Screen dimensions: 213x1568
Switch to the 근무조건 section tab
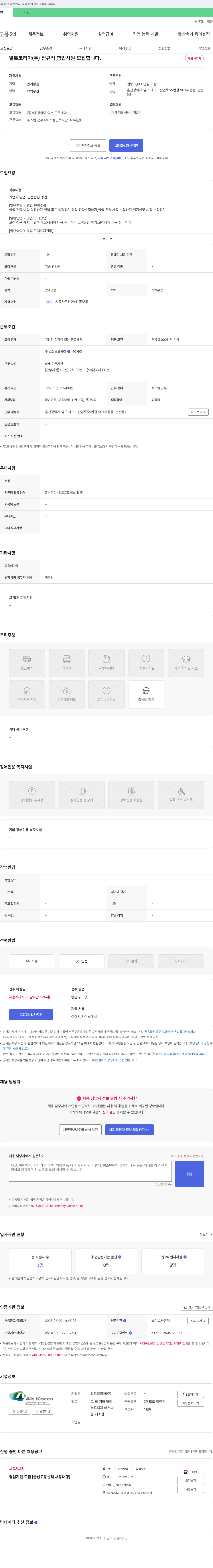(46, 48)
